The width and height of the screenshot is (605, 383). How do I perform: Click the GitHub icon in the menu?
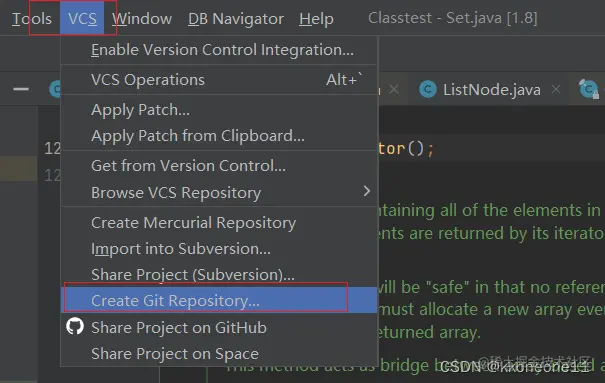[75, 327]
